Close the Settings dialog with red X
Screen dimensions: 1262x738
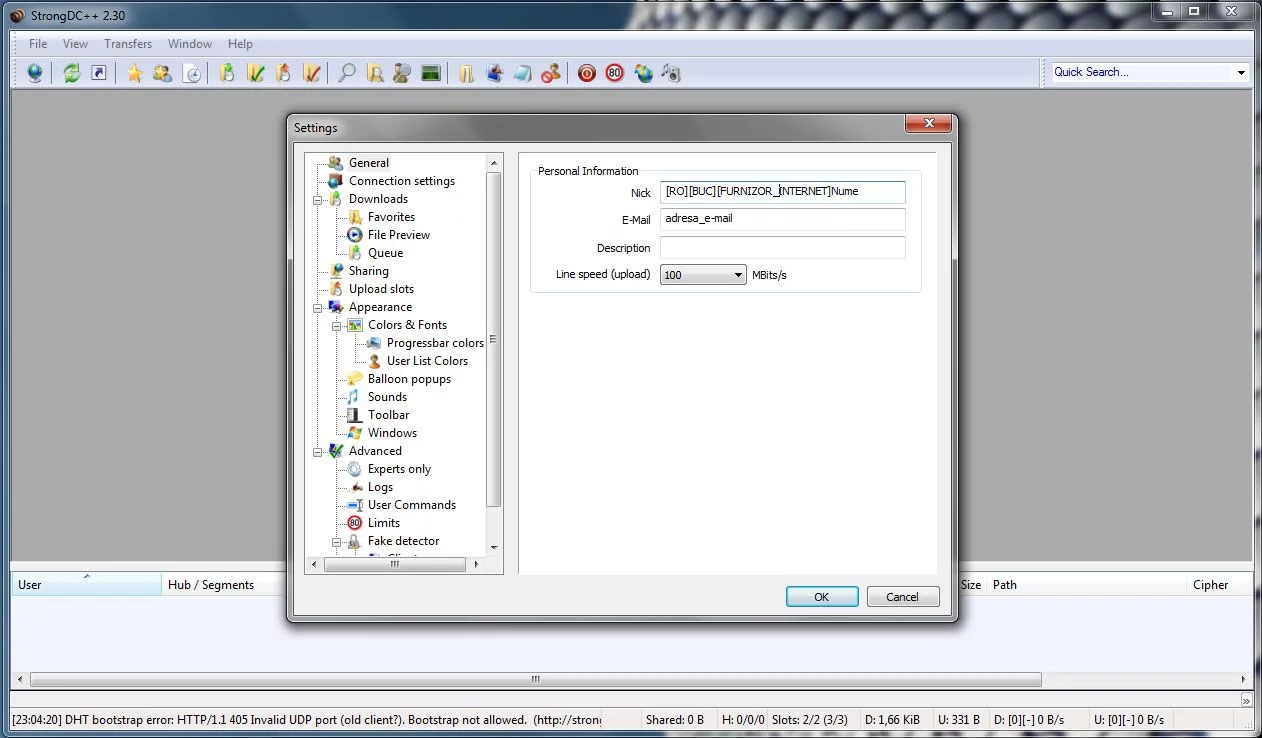[927, 123]
